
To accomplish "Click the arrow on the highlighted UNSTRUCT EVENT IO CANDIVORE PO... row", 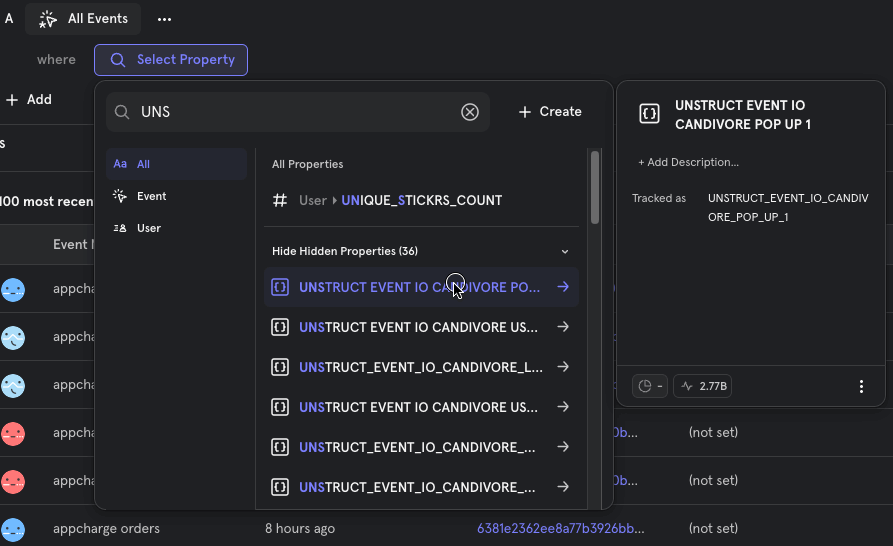I will click(563, 287).
